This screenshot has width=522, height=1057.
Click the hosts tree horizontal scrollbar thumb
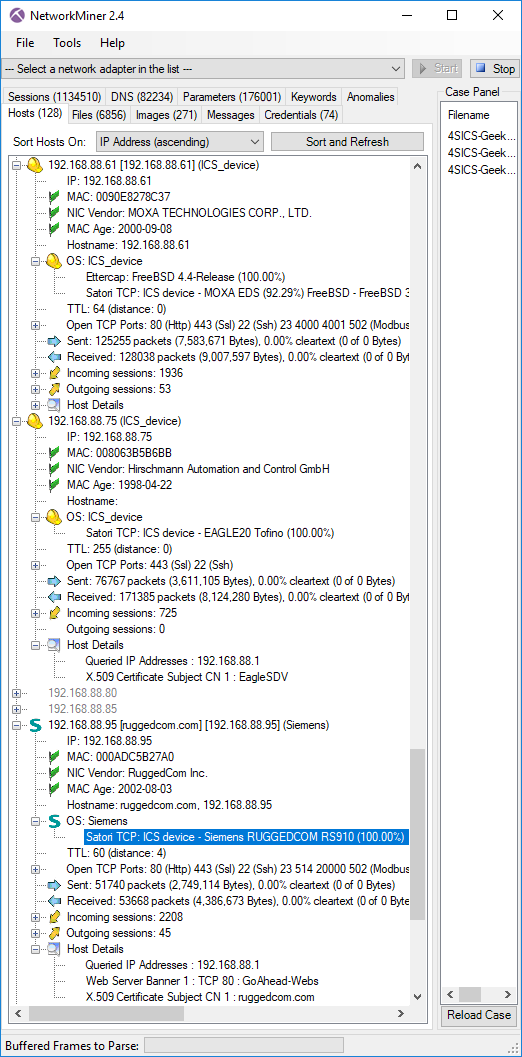107,1013
